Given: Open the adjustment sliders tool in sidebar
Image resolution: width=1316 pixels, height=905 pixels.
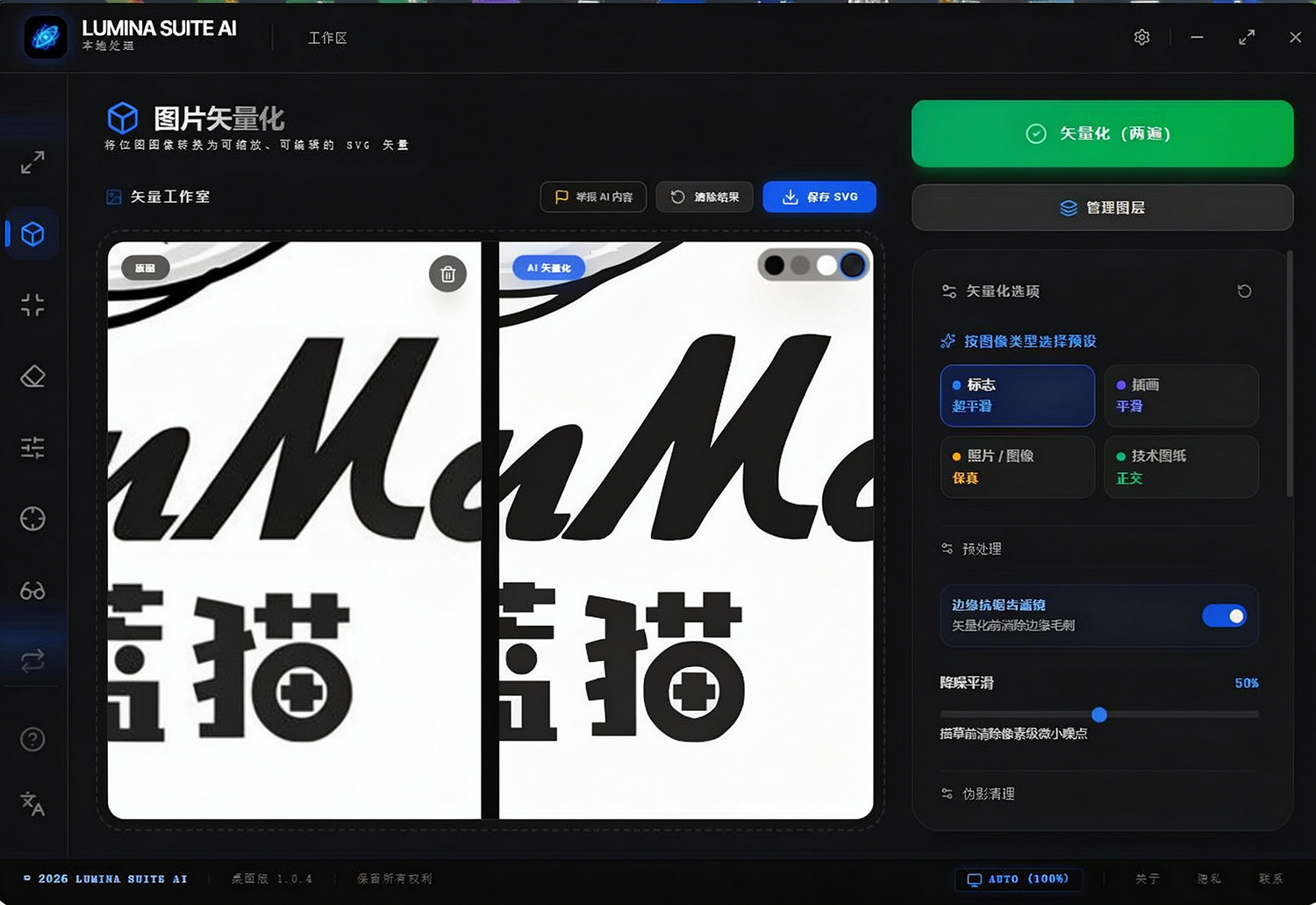Looking at the screenshot, I should tap(32, 448).
